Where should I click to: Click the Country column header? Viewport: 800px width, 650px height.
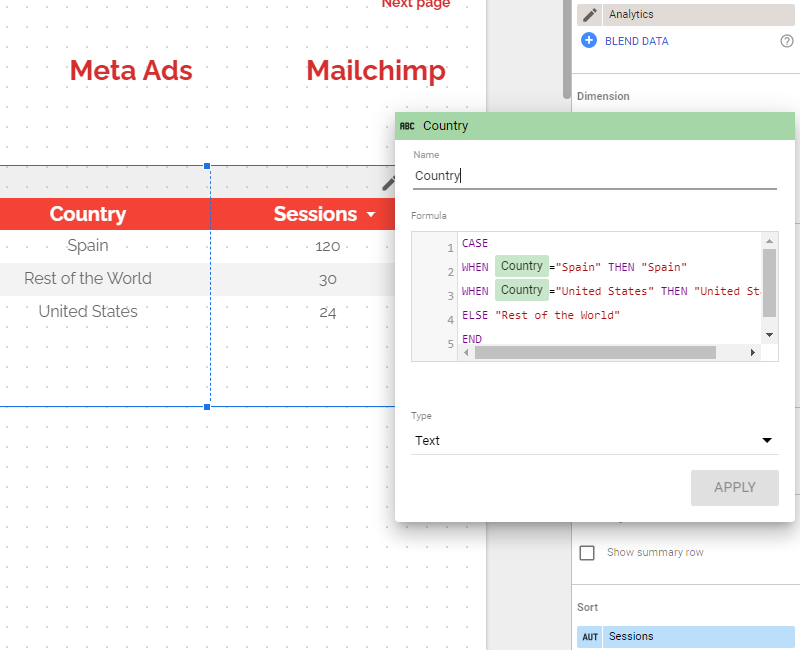point(88,214)
